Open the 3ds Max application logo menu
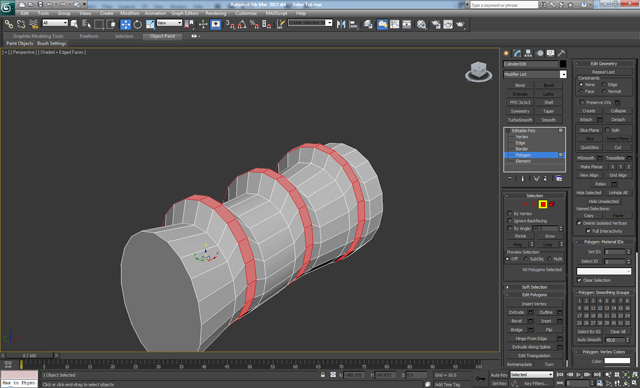The width and height of the screenshot is (640, 388). coord(7,7)
